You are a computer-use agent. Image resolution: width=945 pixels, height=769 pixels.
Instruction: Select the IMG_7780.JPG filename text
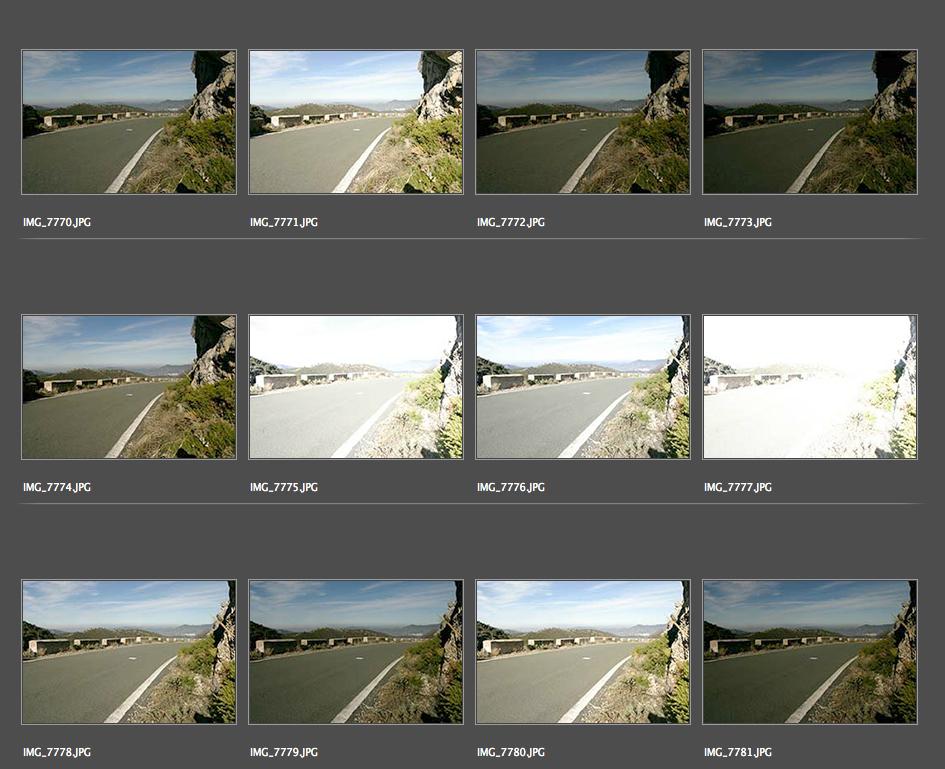511,752
